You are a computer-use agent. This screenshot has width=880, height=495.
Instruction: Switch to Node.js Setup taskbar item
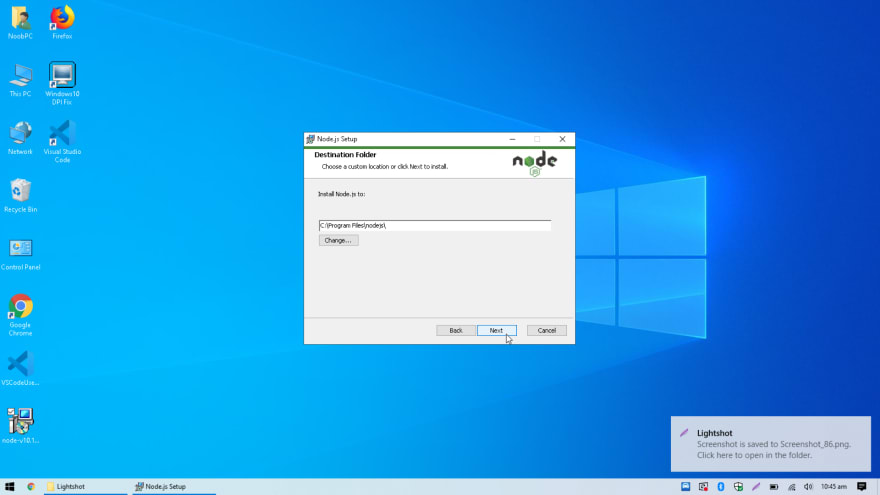coord(174,487)
